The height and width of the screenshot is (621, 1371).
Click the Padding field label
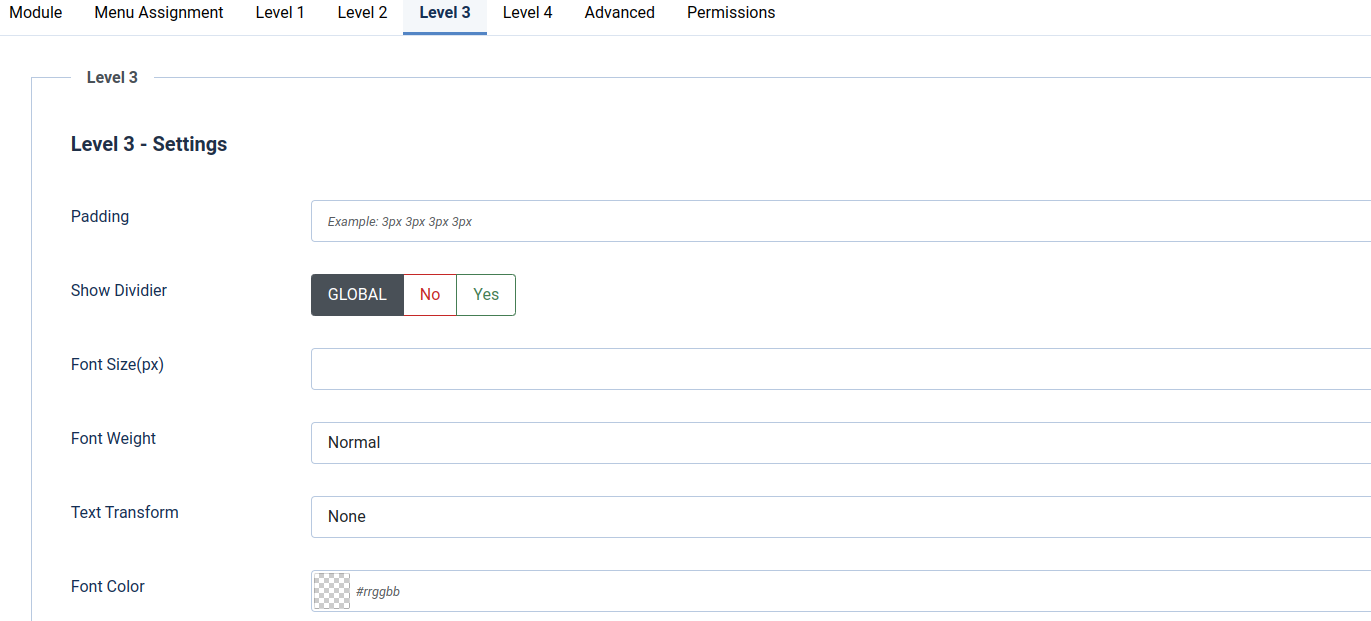click(100, 216)
